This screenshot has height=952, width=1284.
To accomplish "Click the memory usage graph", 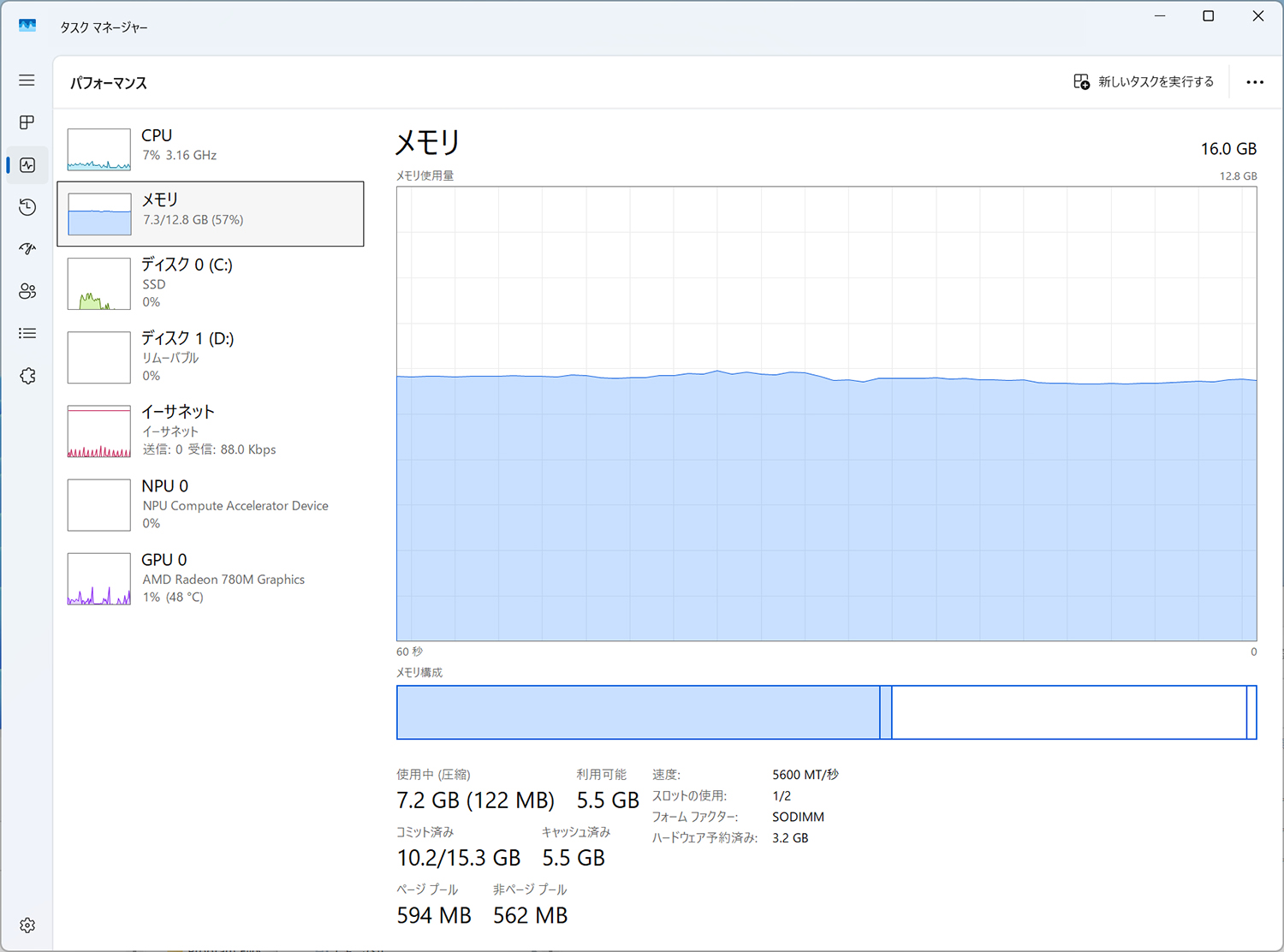I will point(826,414).
